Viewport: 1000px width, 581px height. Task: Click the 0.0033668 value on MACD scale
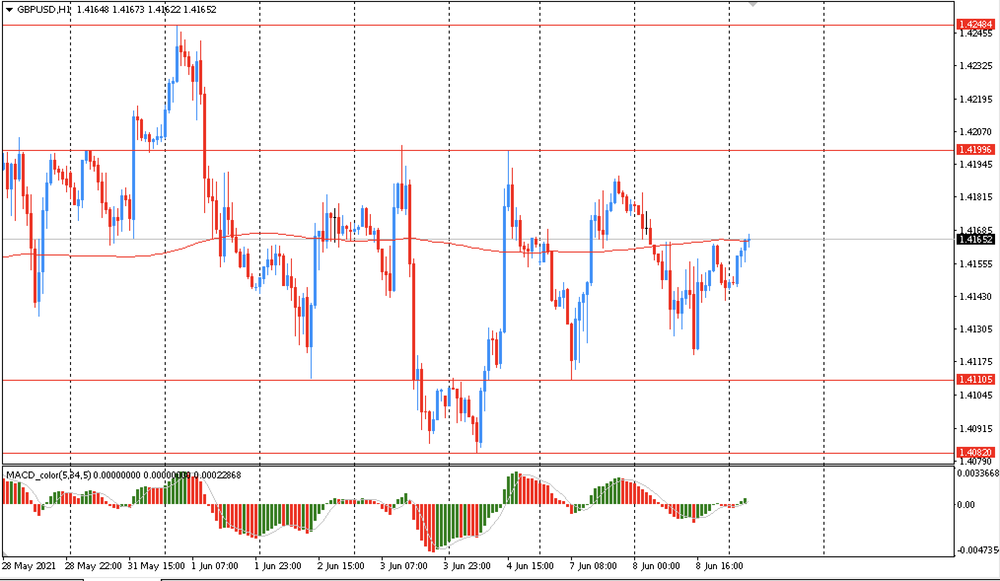(976, 474)
